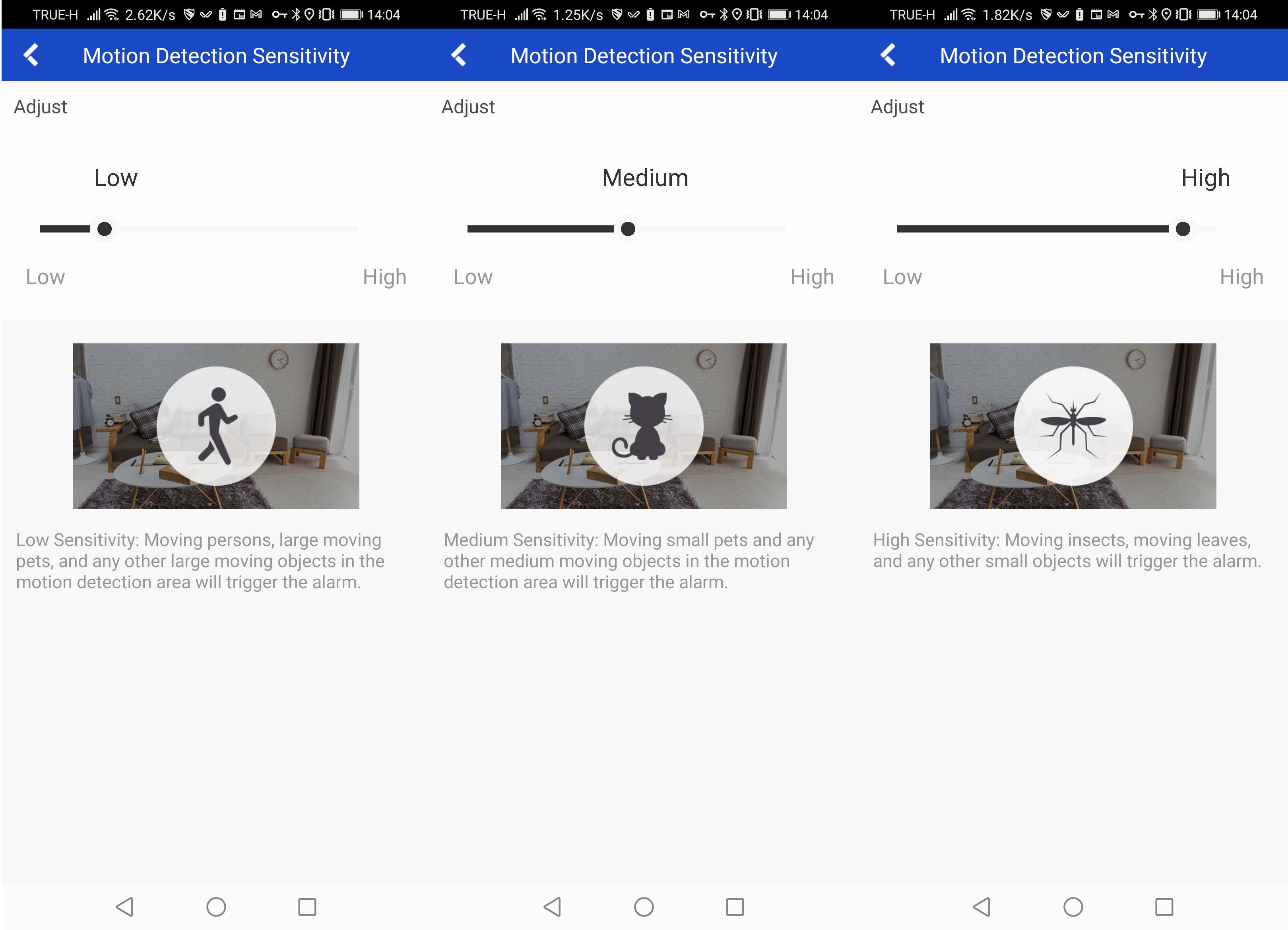Tap Android home circle on the right screen
1288x930 pixels.
pyautogui.click(x=1073, y=907)
